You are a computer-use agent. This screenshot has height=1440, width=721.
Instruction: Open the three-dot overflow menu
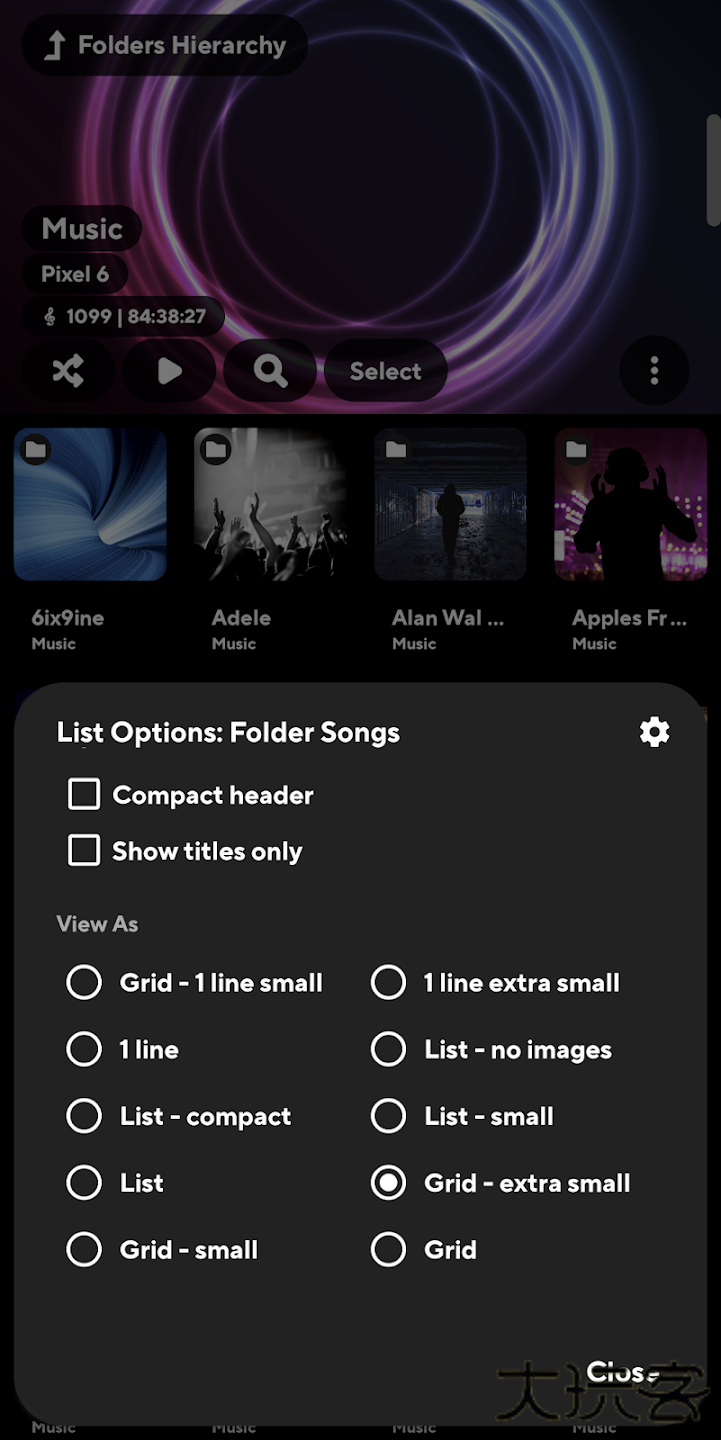[654, 370]
